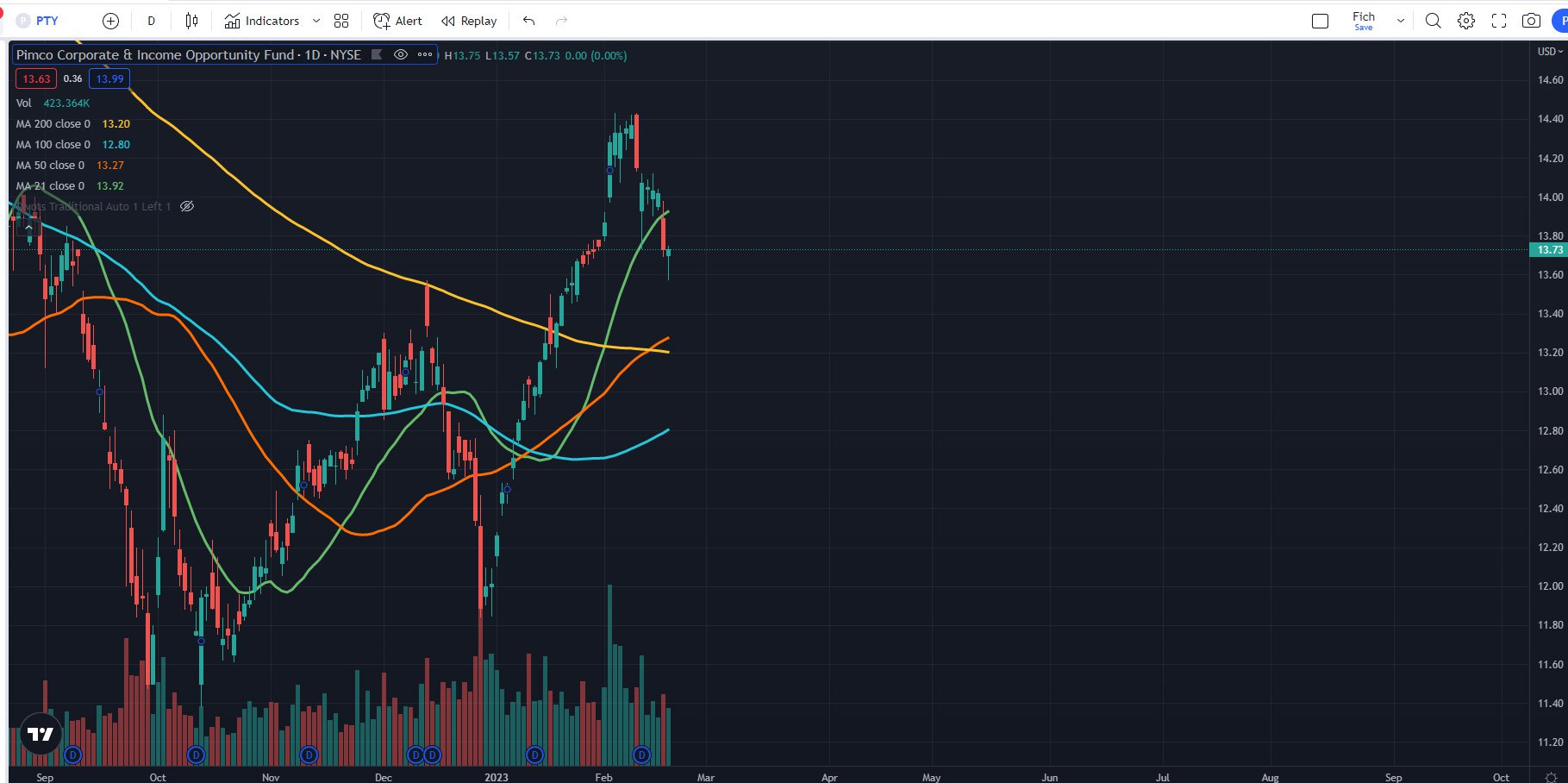Image resolution: width=1568 pixels, height=783 pixels.
Task: Click the 0.36 spread value
Action: (73, 78)
